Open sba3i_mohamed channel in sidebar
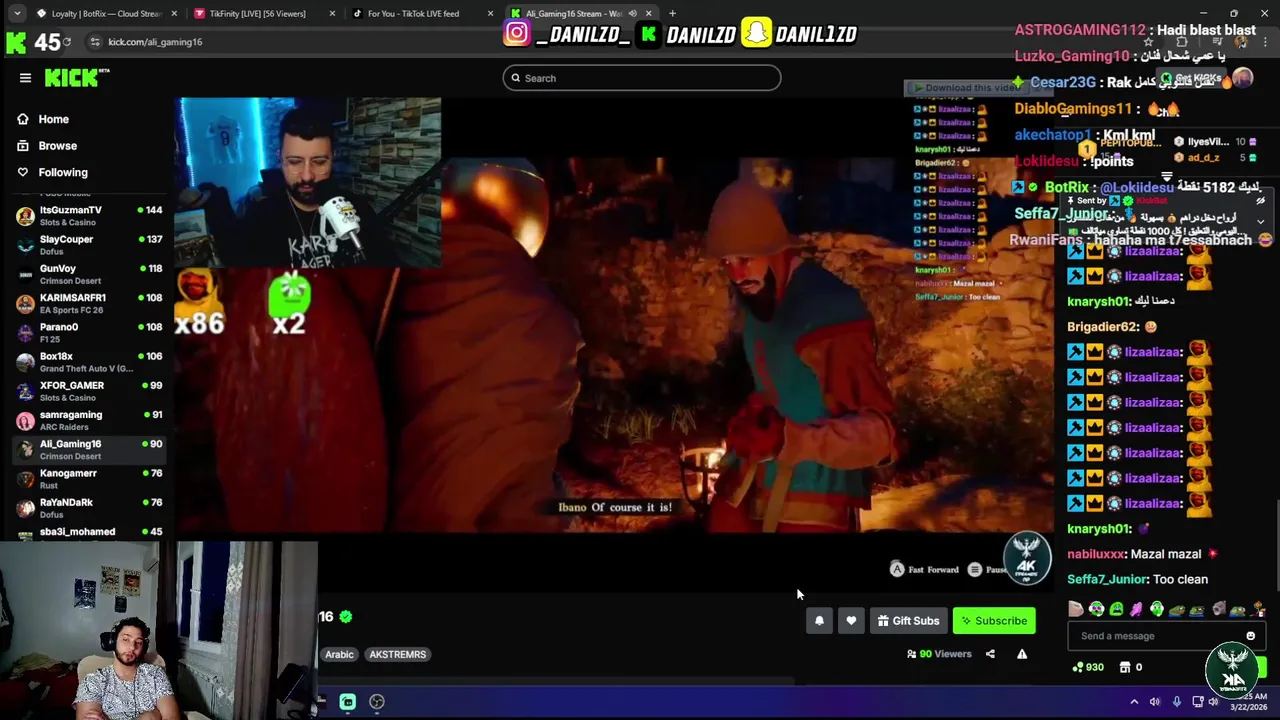Screen dimensions: 1280x720 [88, 532]
